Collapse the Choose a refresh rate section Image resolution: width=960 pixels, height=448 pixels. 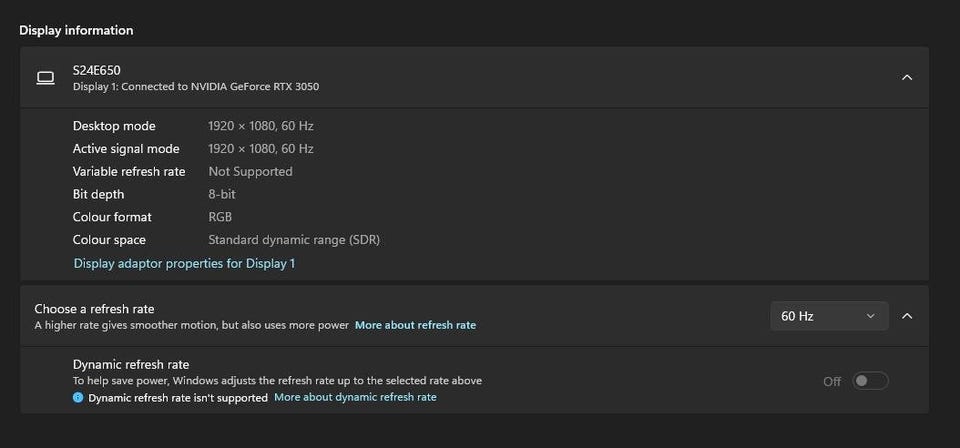tap(907, 316)
